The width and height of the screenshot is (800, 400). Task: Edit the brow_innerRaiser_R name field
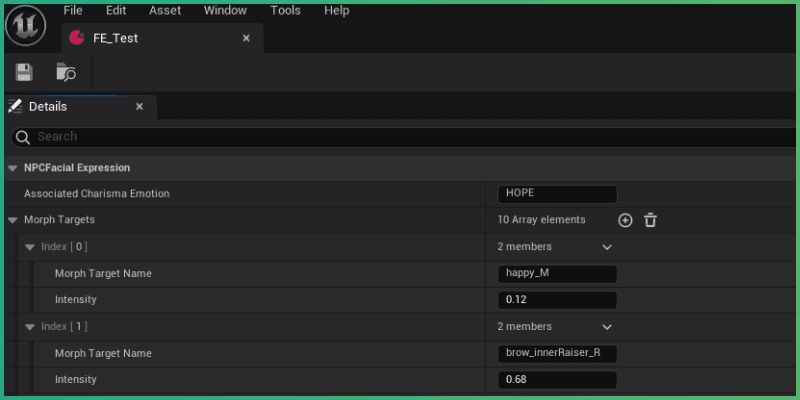click(x=557, y=353)
